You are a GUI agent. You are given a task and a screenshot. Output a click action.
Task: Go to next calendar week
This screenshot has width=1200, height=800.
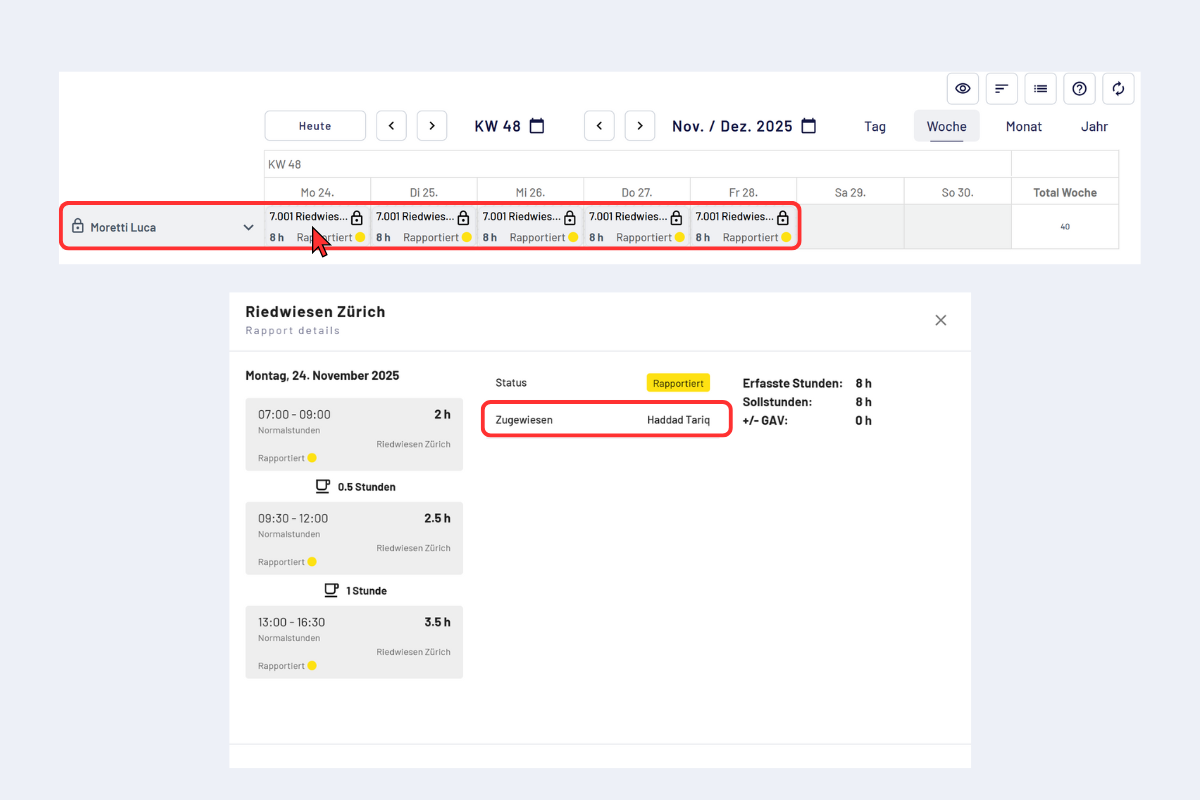coord(431,126)
